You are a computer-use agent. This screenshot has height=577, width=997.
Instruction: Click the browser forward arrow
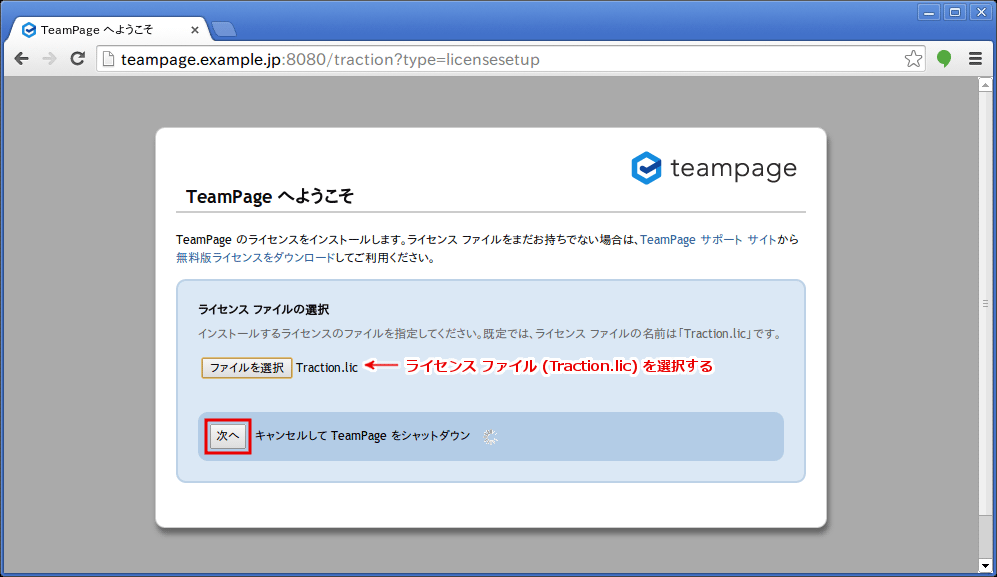(x=49, y=59)
